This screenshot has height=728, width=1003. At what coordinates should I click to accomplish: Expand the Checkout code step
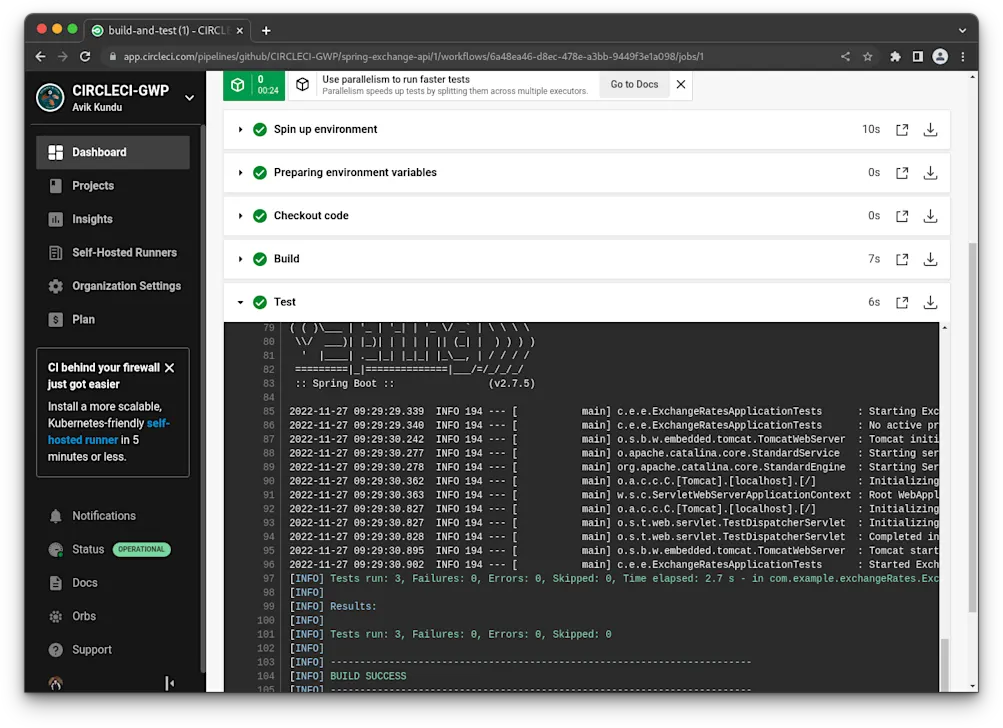pyautogui.click(x=239, y=215)
